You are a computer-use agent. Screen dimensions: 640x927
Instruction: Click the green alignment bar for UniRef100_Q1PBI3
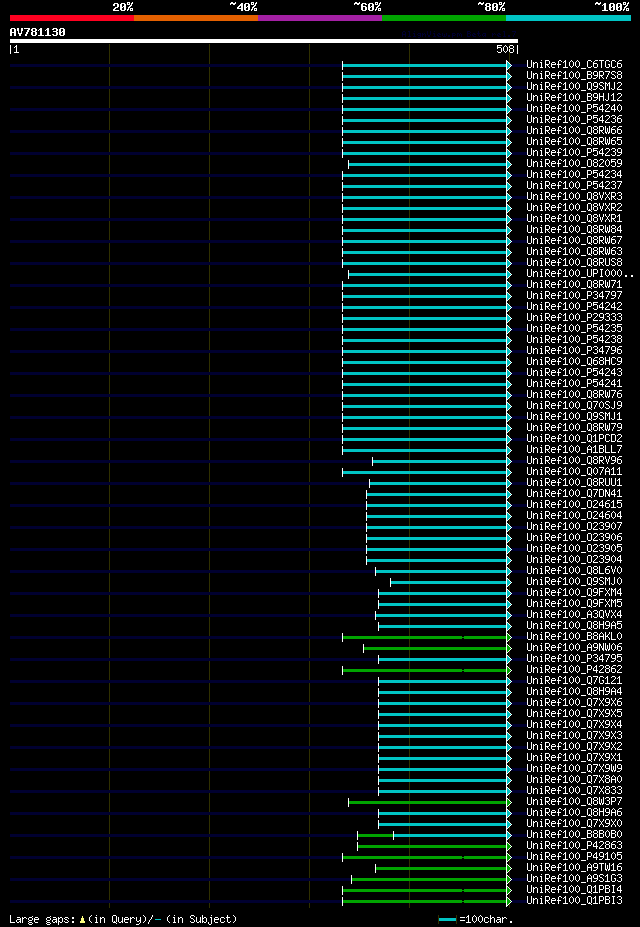[x=425, y=902]
